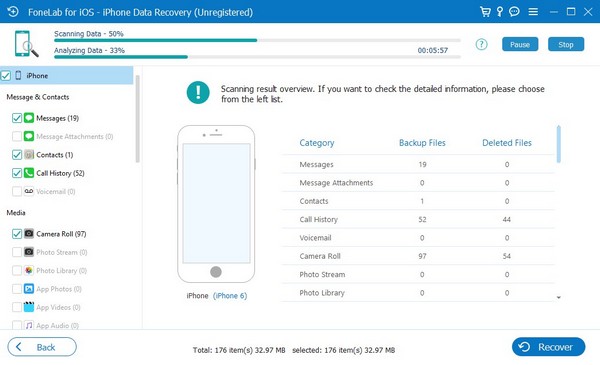
Task: Select the Category column header
Action: coord(317,143)
